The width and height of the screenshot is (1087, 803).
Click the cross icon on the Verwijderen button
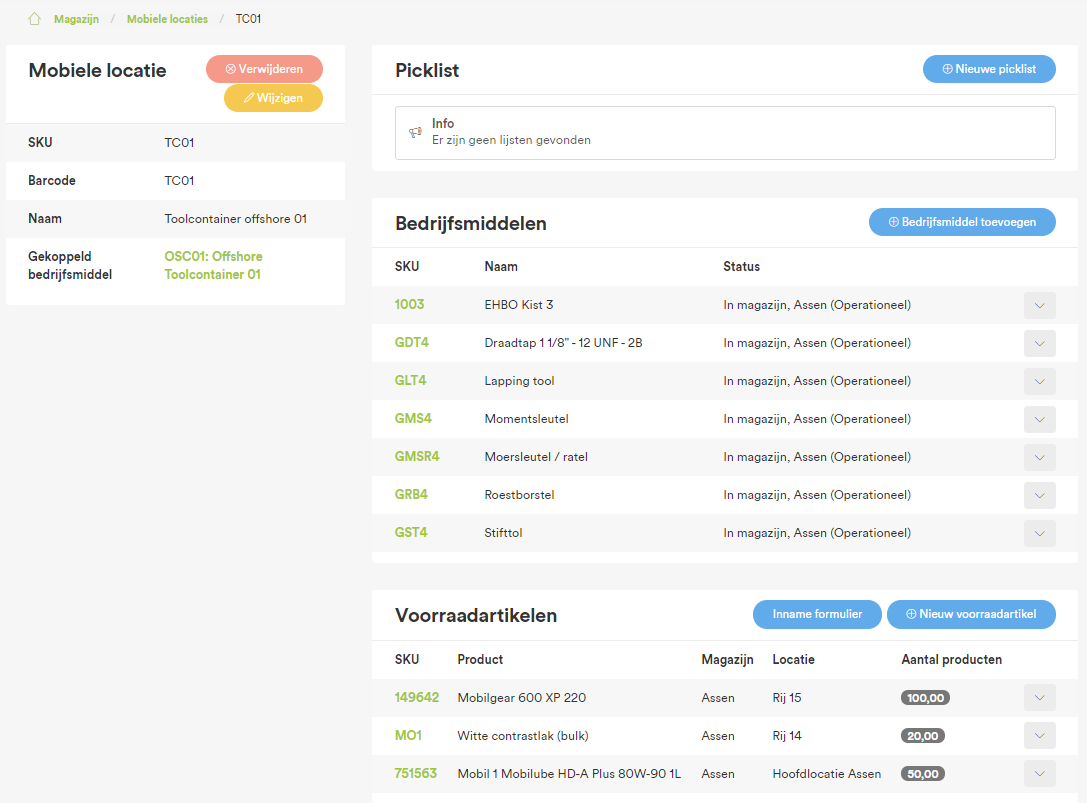[x=229, y=69]
